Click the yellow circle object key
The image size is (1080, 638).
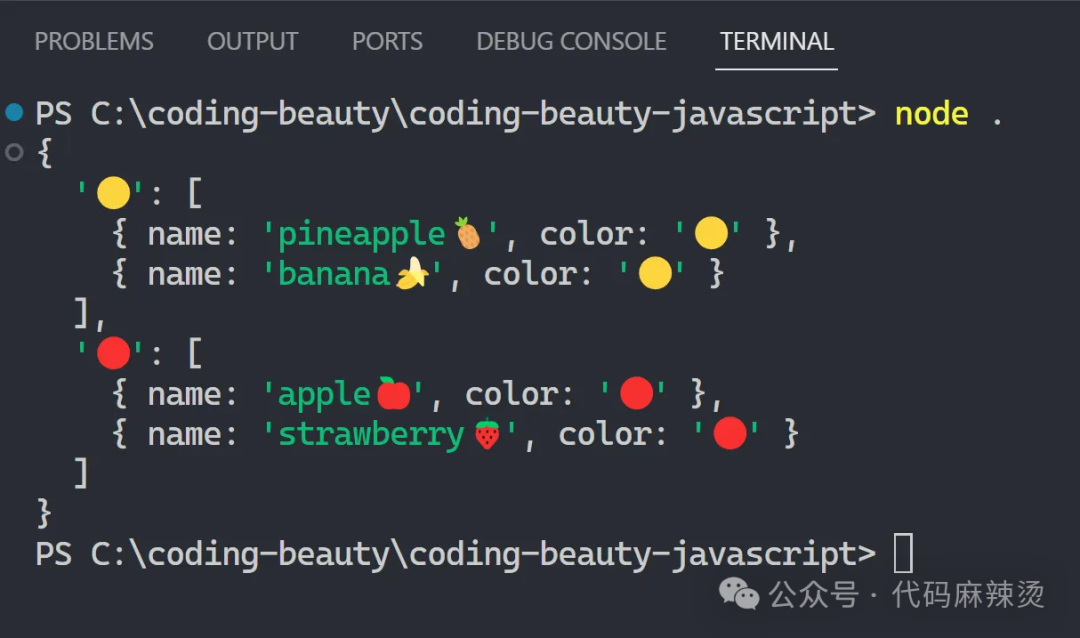point(113,193)
